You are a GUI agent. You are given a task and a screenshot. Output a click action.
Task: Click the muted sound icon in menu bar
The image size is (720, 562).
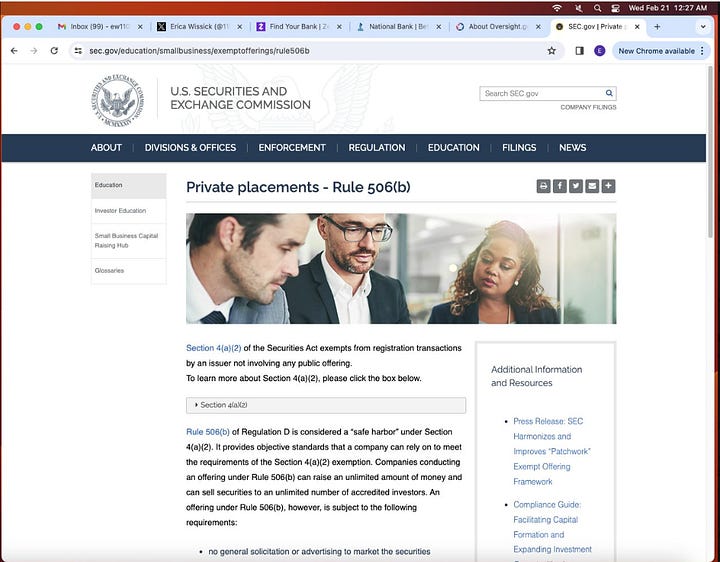tap(579, 8)
